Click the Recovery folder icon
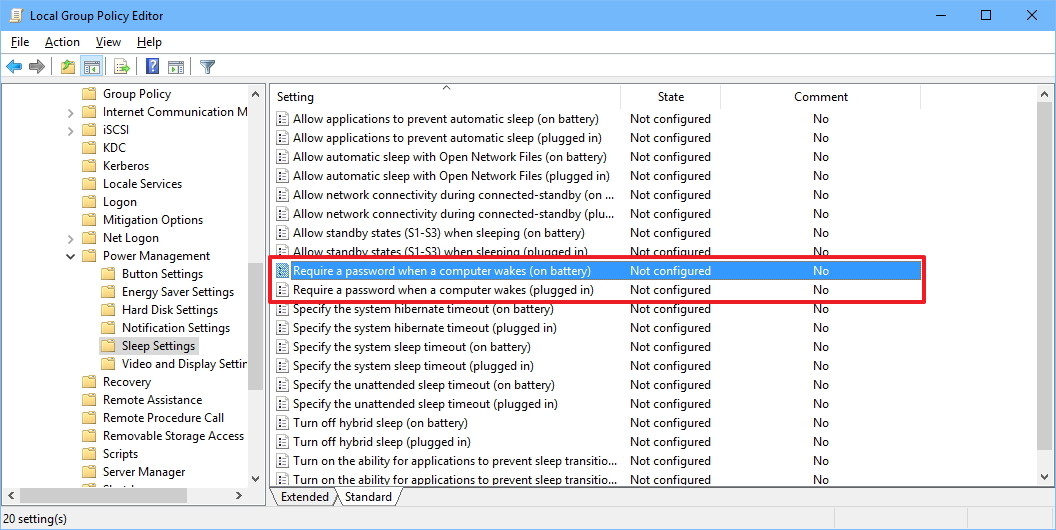 tap(89, 382)
